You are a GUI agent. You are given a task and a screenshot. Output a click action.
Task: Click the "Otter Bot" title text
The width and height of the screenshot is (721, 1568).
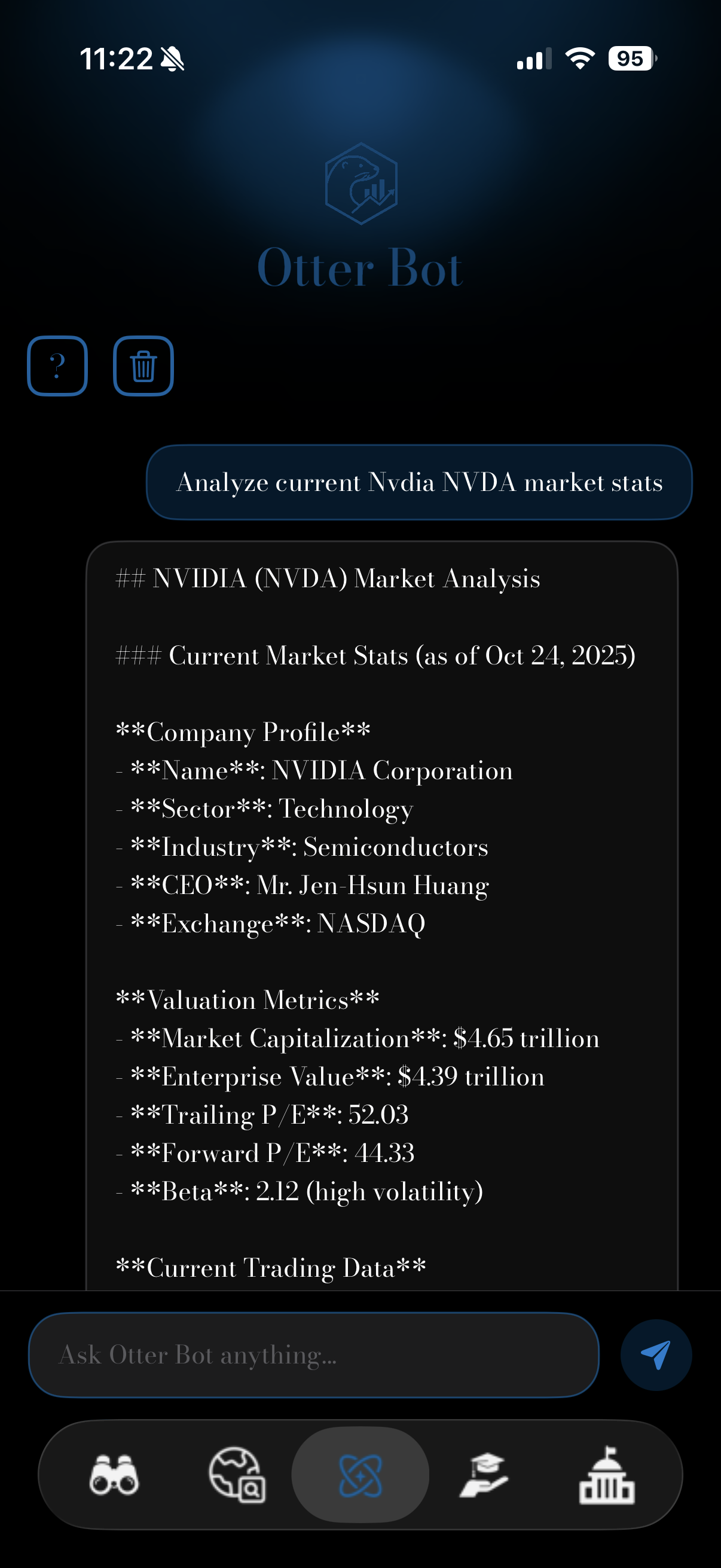click(x=360, y=268)
